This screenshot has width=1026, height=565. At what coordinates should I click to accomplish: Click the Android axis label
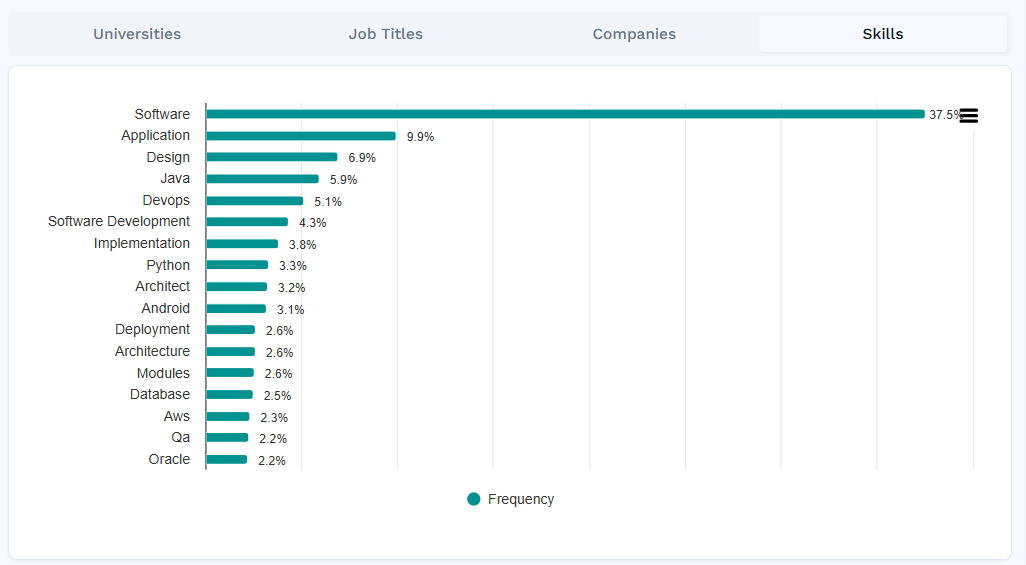tap(165, 308)
